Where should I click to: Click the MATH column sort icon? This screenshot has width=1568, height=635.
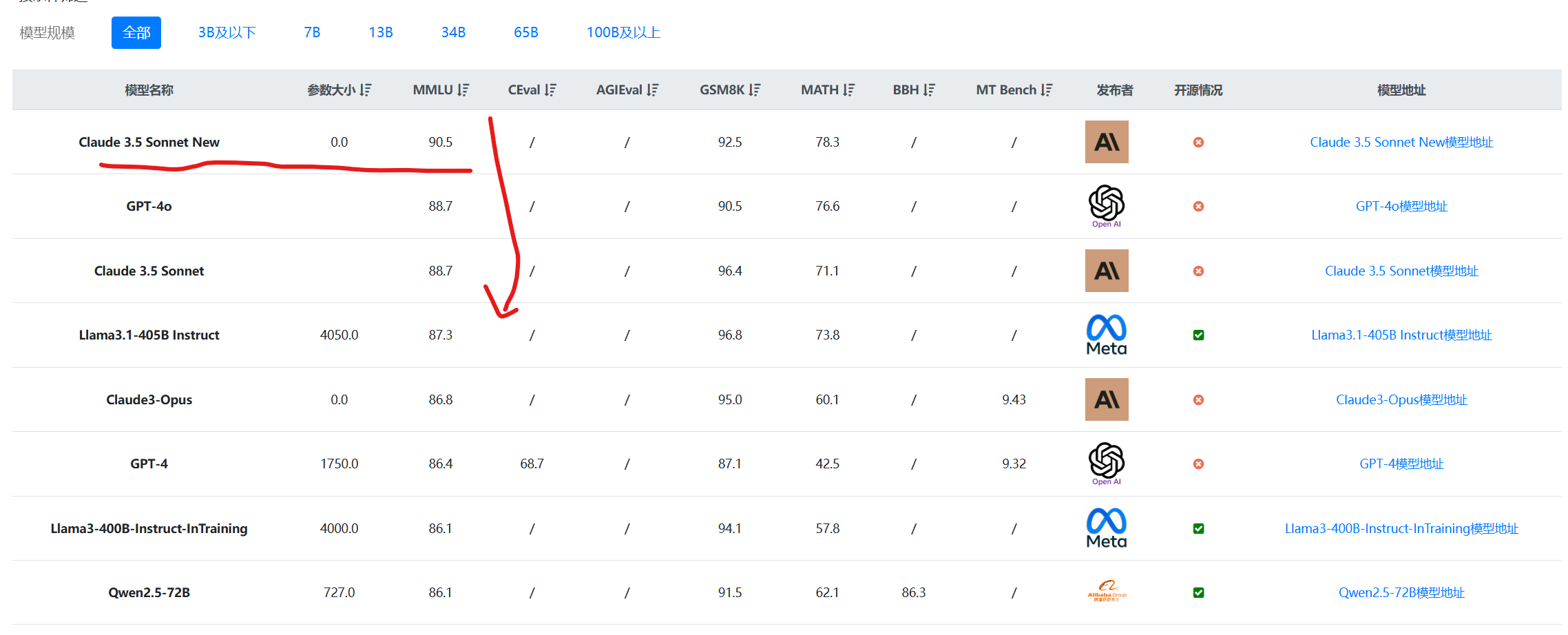click(x=848, y=90)
